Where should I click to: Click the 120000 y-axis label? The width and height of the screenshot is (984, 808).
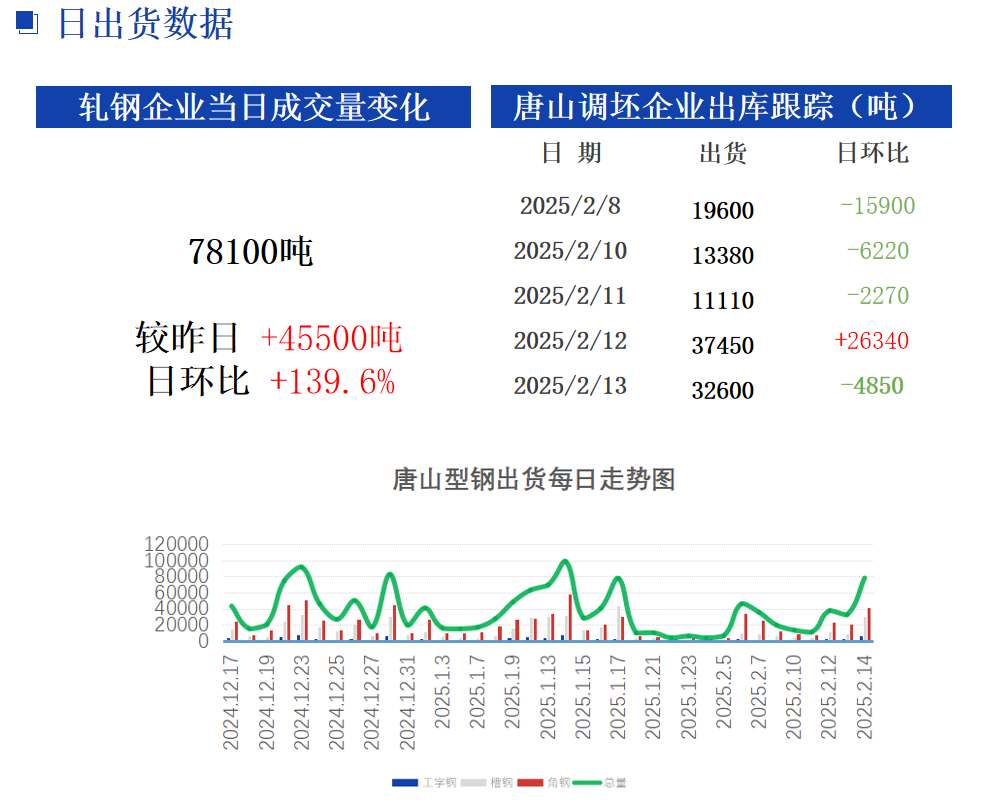176,545
